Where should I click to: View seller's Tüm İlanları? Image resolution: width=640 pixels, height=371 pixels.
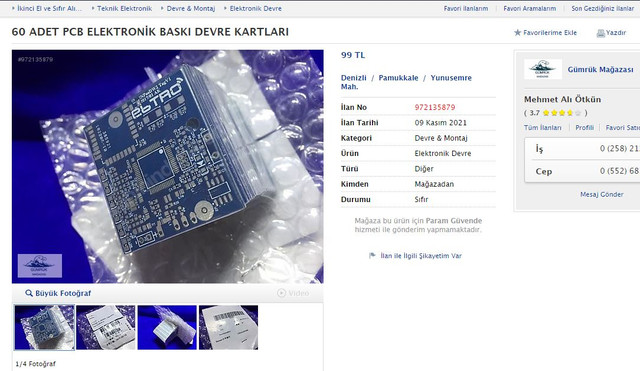click(542, 128)
